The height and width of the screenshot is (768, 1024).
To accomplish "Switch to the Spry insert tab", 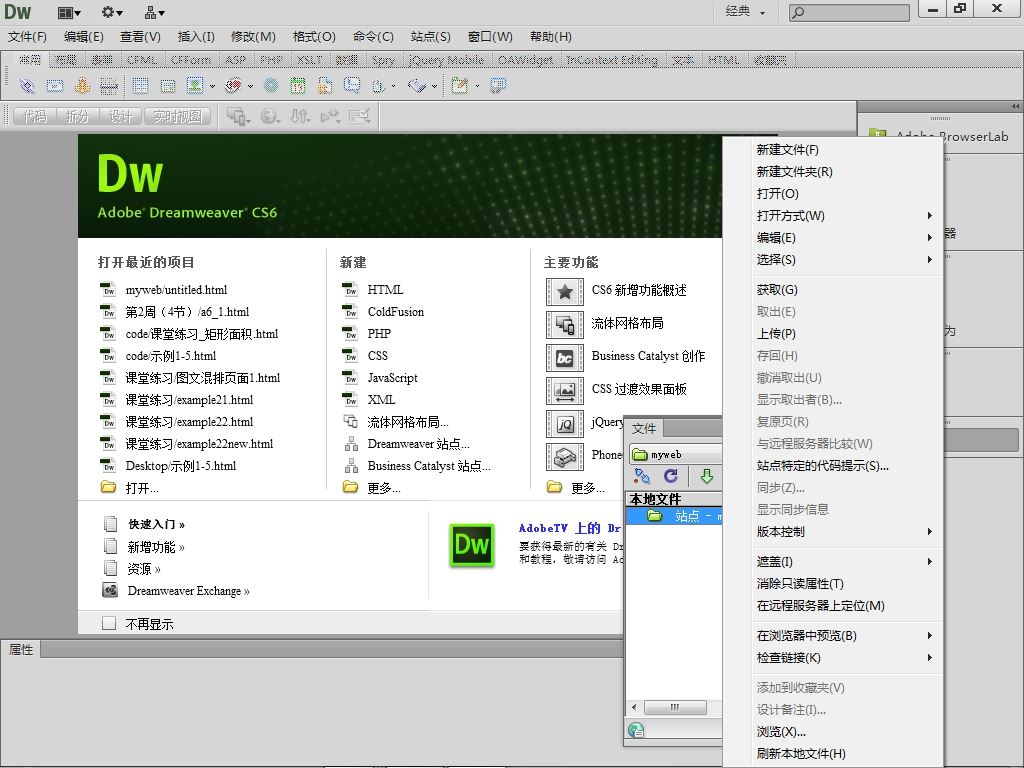I will coord(383,60).
